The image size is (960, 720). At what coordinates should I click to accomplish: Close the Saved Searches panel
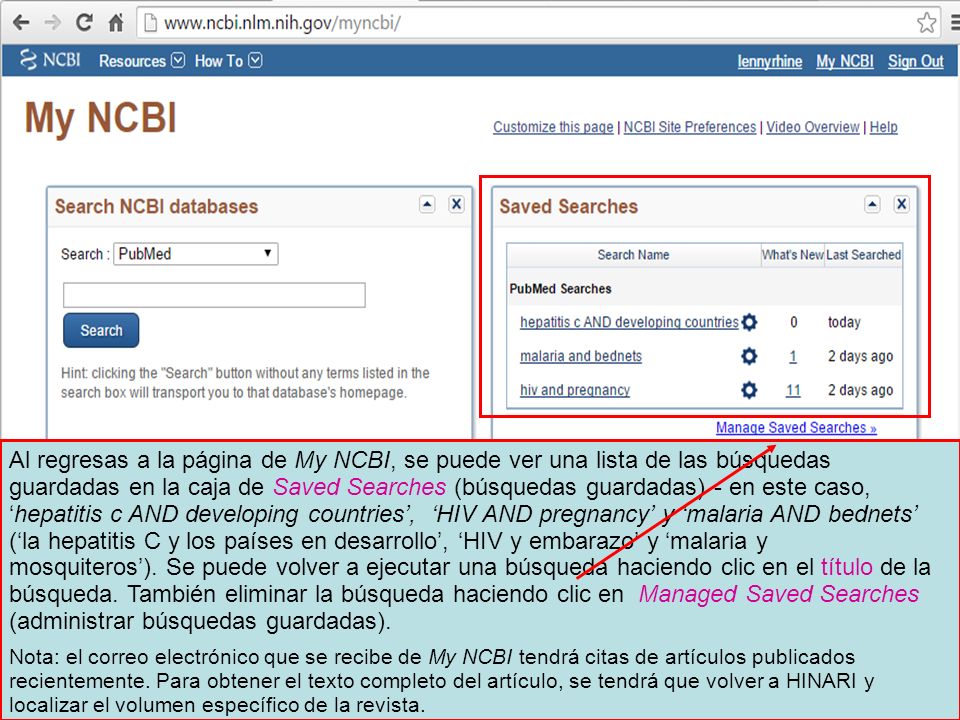click(x=901, y=204)
